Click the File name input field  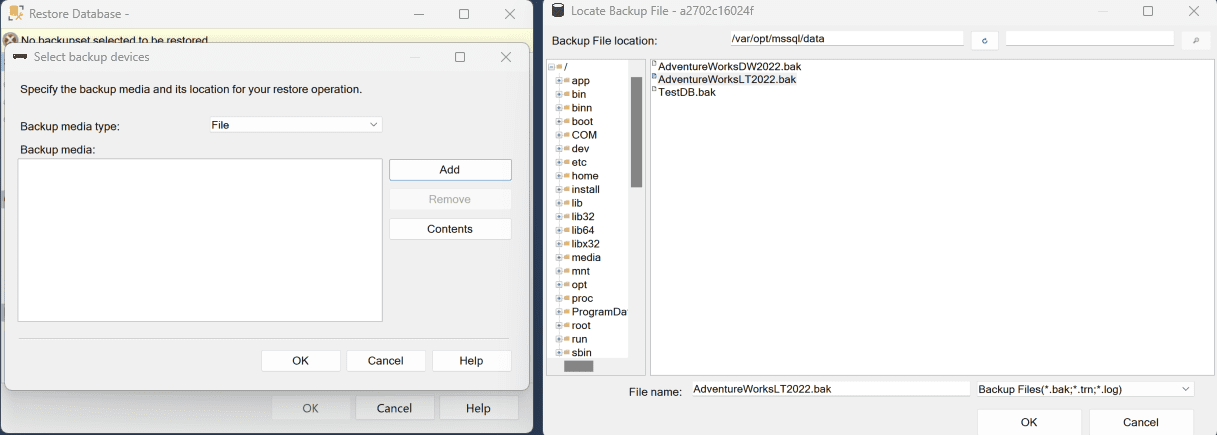pos(830,389)
